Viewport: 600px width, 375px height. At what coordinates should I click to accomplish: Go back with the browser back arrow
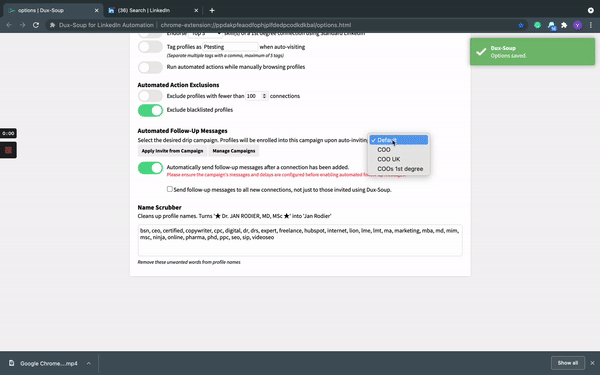(9, 25)
